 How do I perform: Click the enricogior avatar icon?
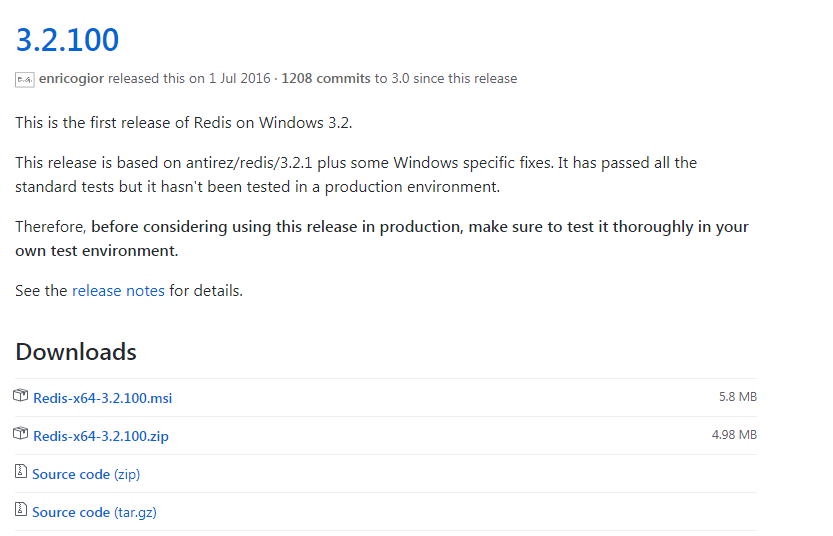click(25, 79)
